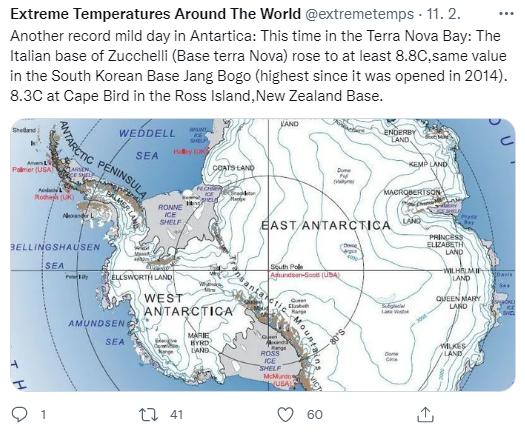Image resolution: width=525 pixels, height=433 pixels.
Task: Like the tweet with the heart icon
Action: (286, 414)
